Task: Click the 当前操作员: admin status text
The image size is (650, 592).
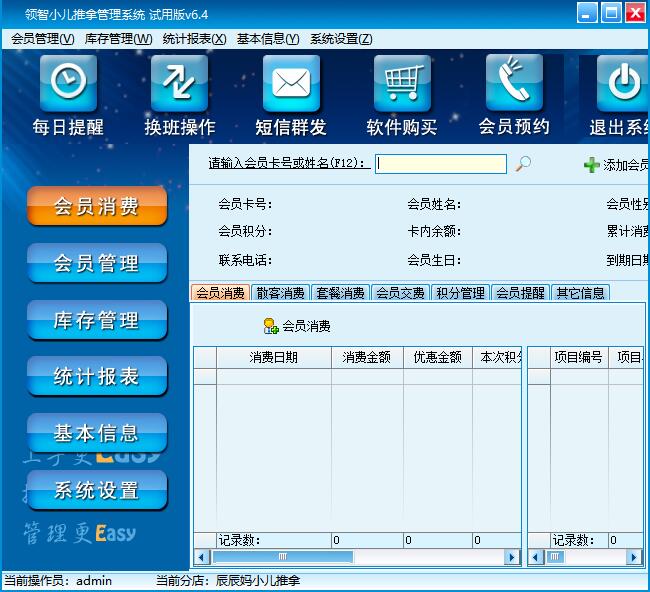Action: (58, 580)
